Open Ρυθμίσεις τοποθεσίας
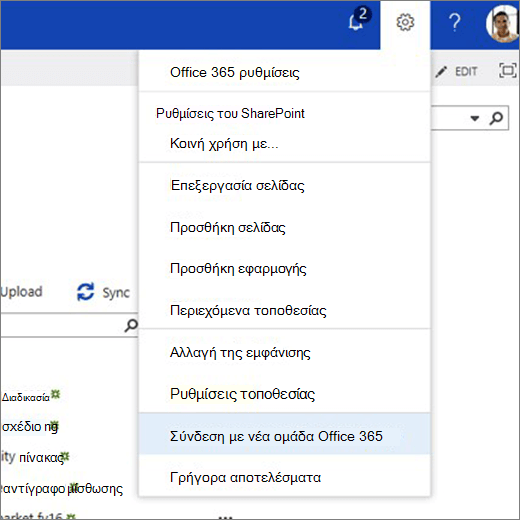This screenshot has width=520, height=520. coord(242,394)
